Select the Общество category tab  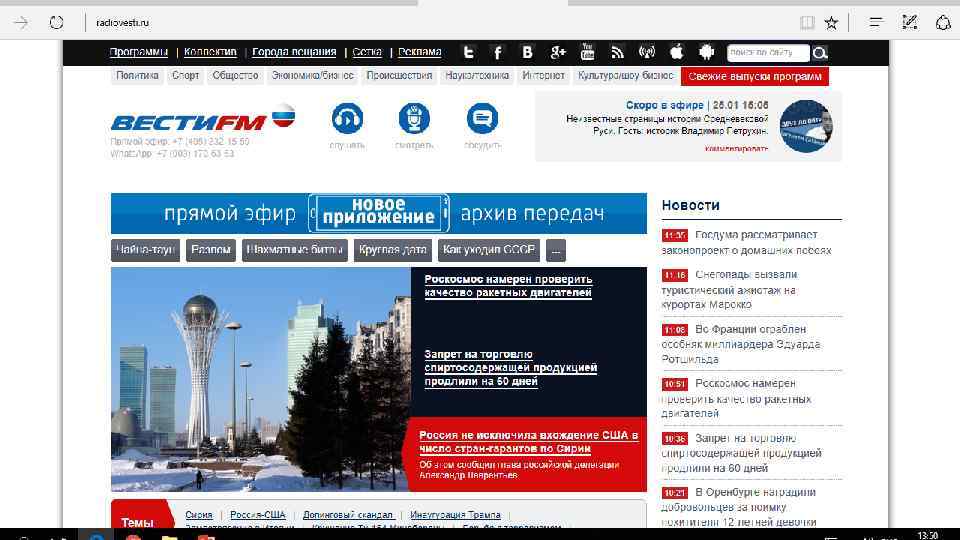click(235, 76)
